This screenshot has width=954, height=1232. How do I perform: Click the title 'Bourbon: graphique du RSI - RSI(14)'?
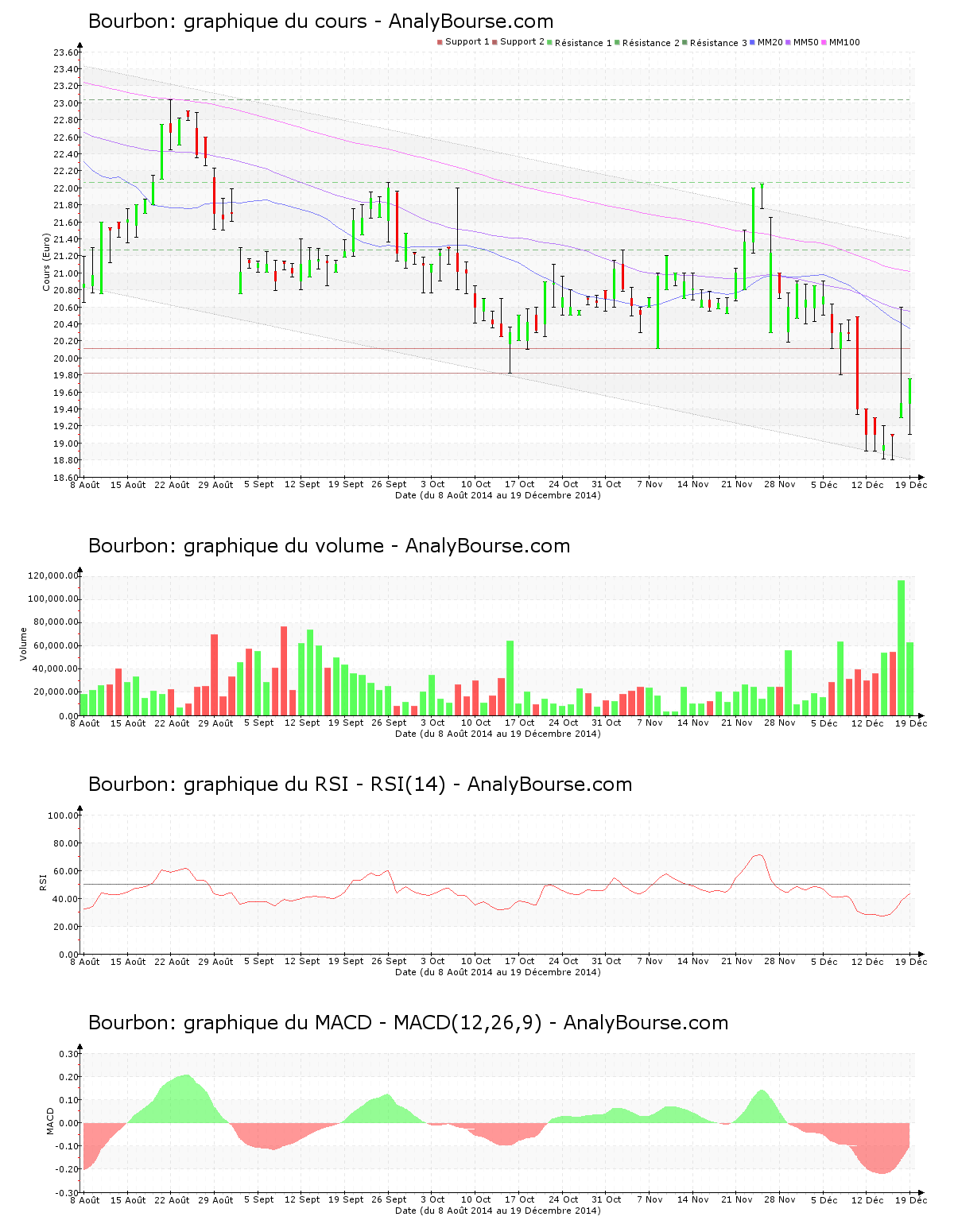[x=267, y=785]
